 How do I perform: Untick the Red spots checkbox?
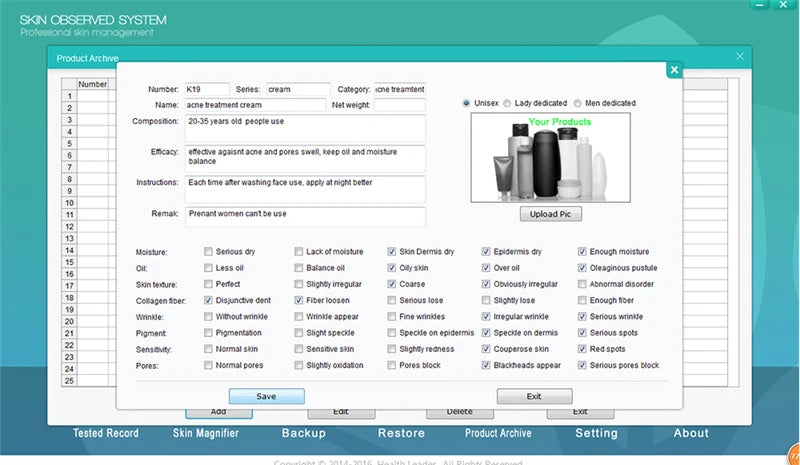point(582,349)
